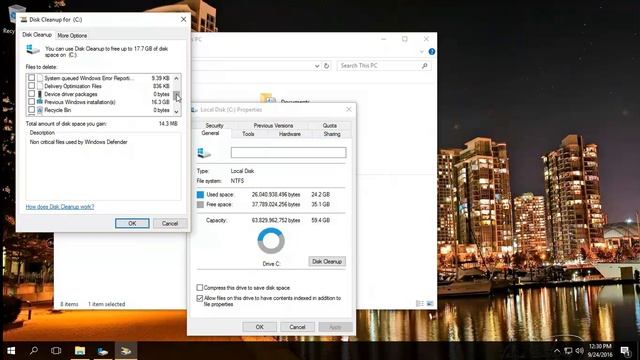Tick Previous Windows installation(s) checkbox
640x360 pixels.
(31, 102)
